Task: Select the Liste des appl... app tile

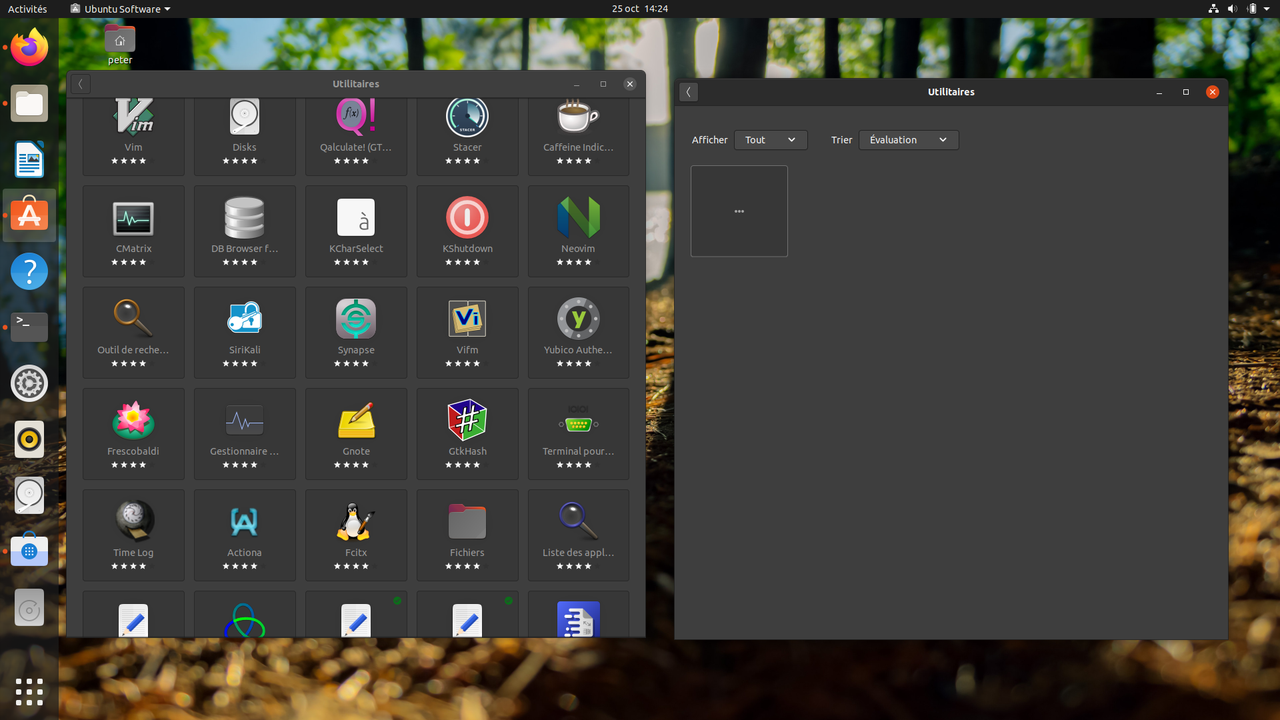Action: (578, 534)
